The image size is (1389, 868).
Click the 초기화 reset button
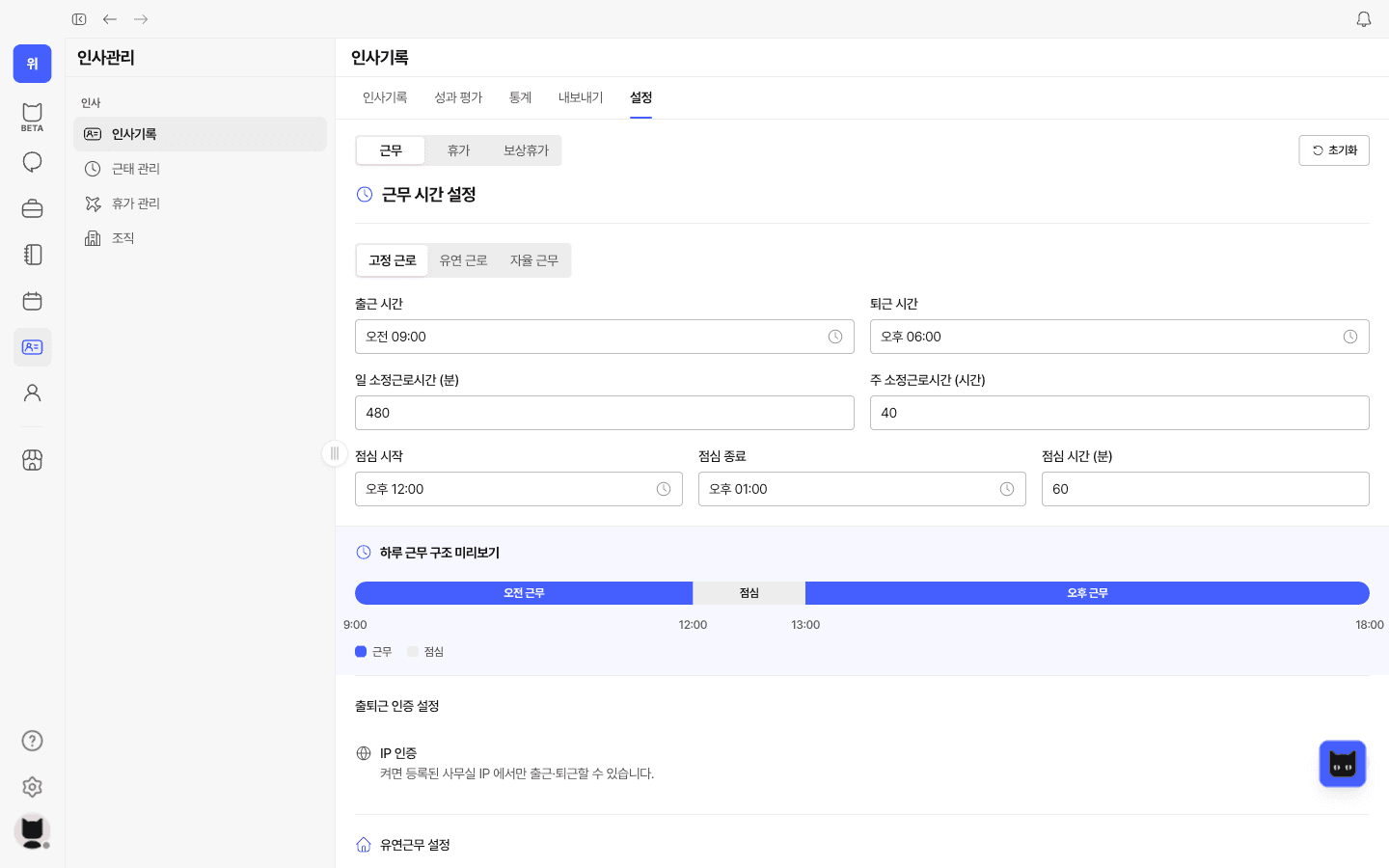[1334, 150]
